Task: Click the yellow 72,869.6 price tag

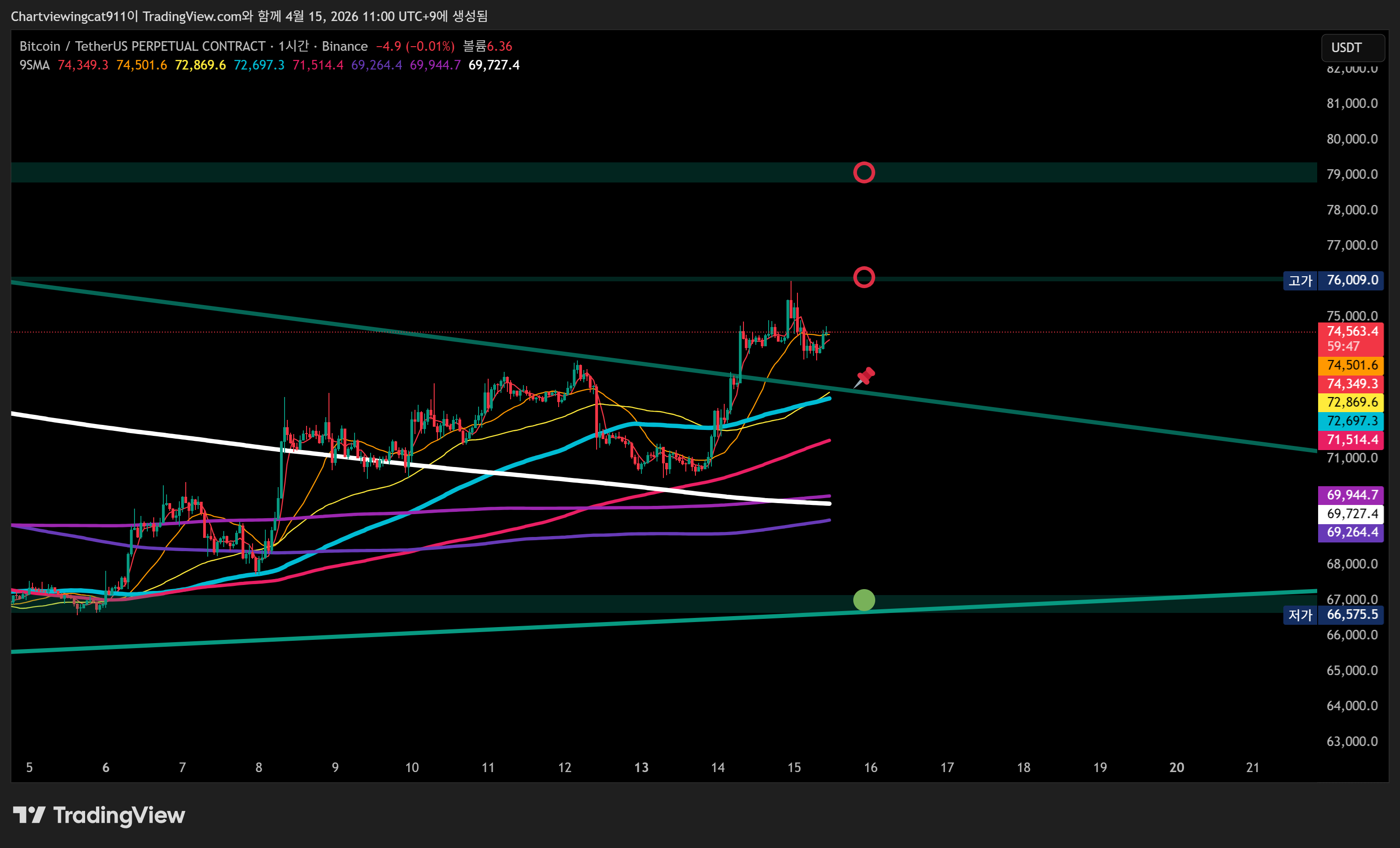Action: [x=1351, y=402]
